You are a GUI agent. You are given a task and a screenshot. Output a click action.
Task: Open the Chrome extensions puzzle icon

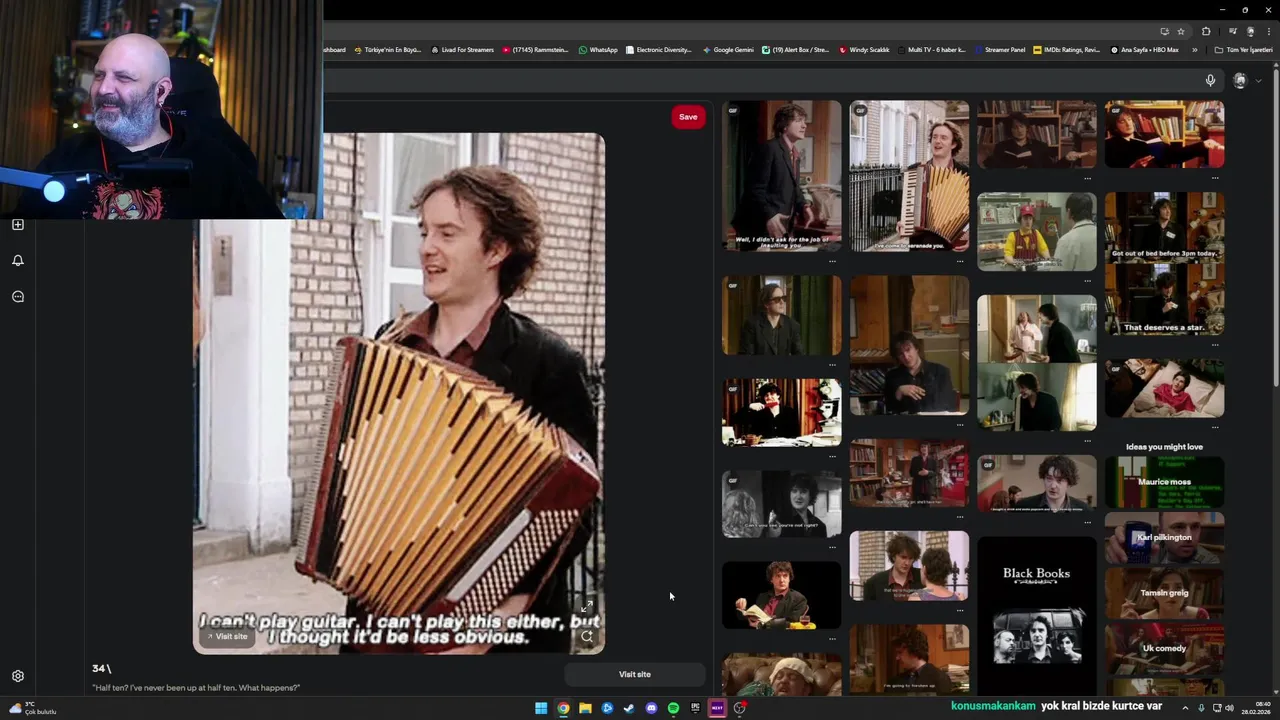(1206, 31)
